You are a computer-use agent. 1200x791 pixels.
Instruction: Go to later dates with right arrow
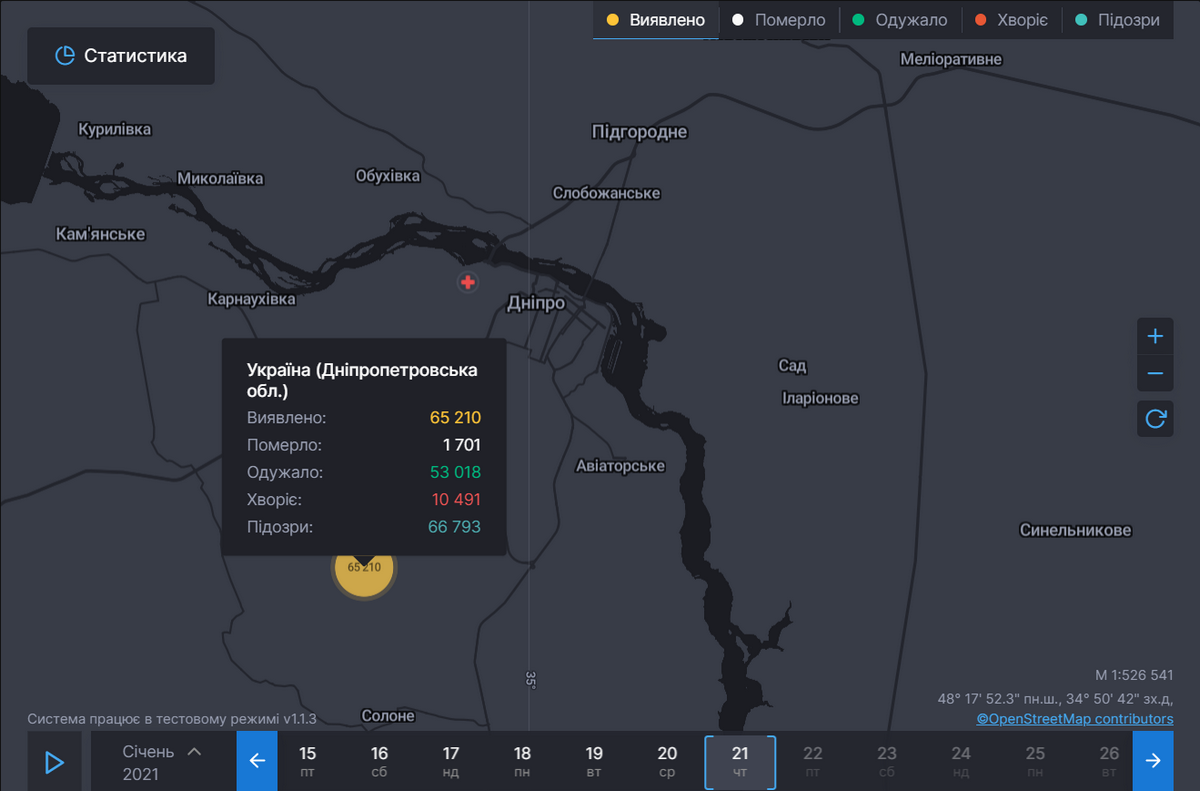click(1153, 761)
